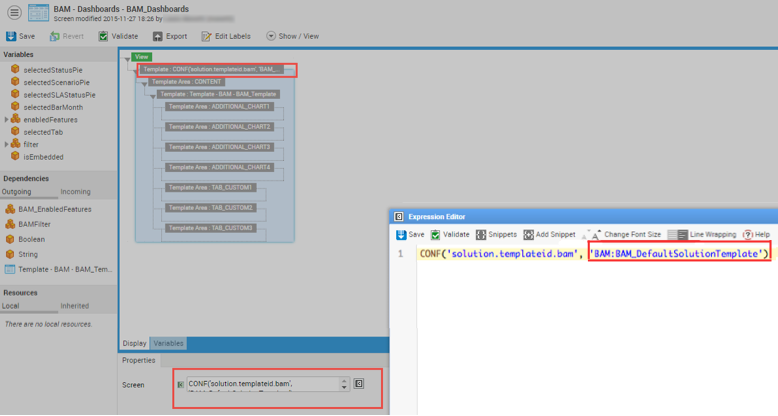Switch to the Incoming dependencies tab

tap(76, 191)
